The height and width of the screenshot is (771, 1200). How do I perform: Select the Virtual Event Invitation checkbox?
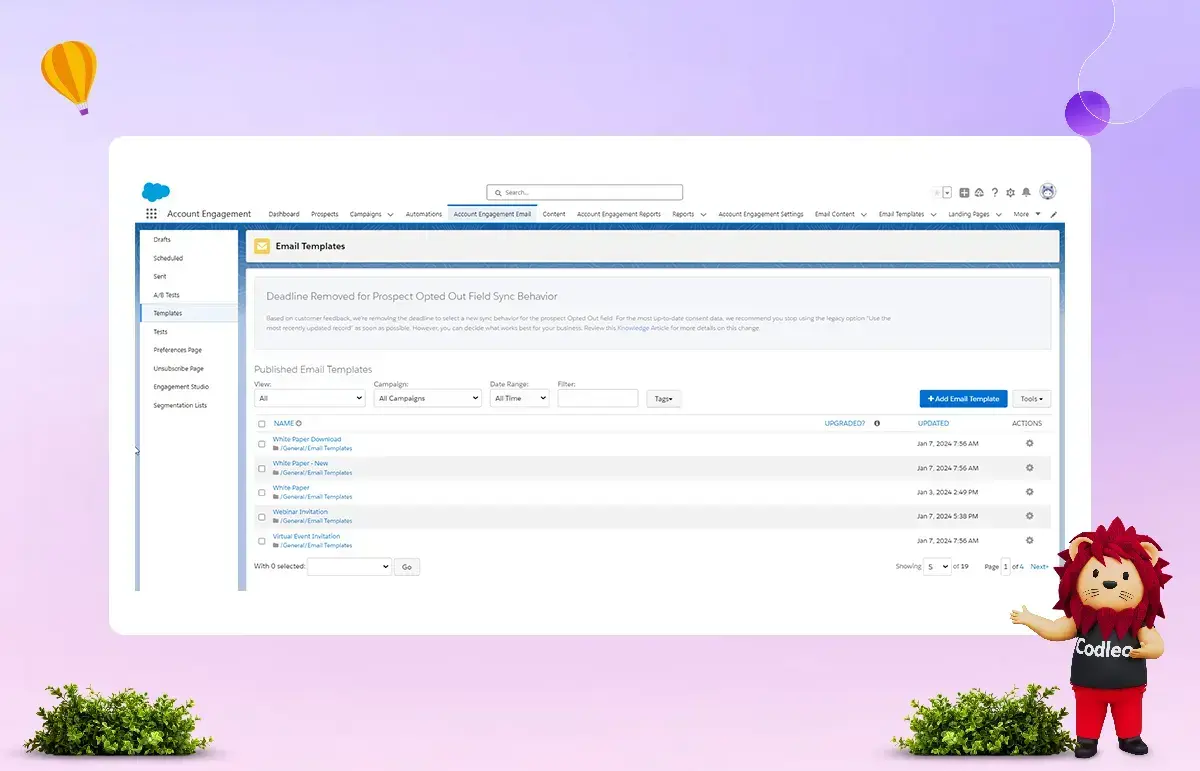tap(262, 541)
